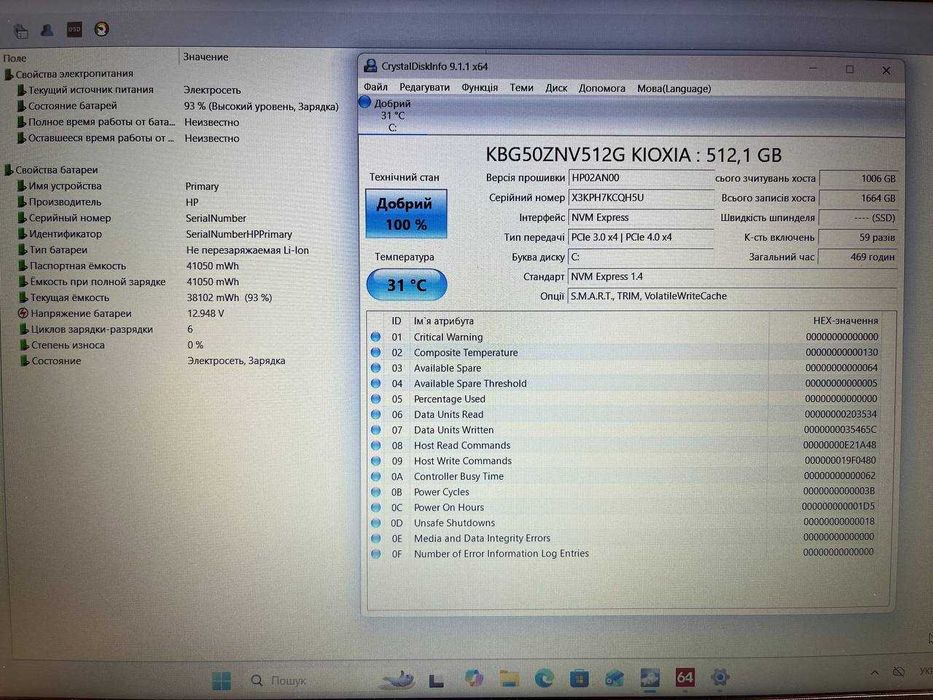The image size is (933, 700).
Task: Open Settings gear on the taskbar
Action: click(720, 677)
